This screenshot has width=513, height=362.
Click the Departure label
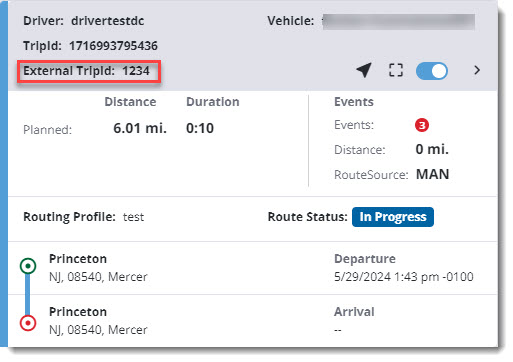[365, 259]
